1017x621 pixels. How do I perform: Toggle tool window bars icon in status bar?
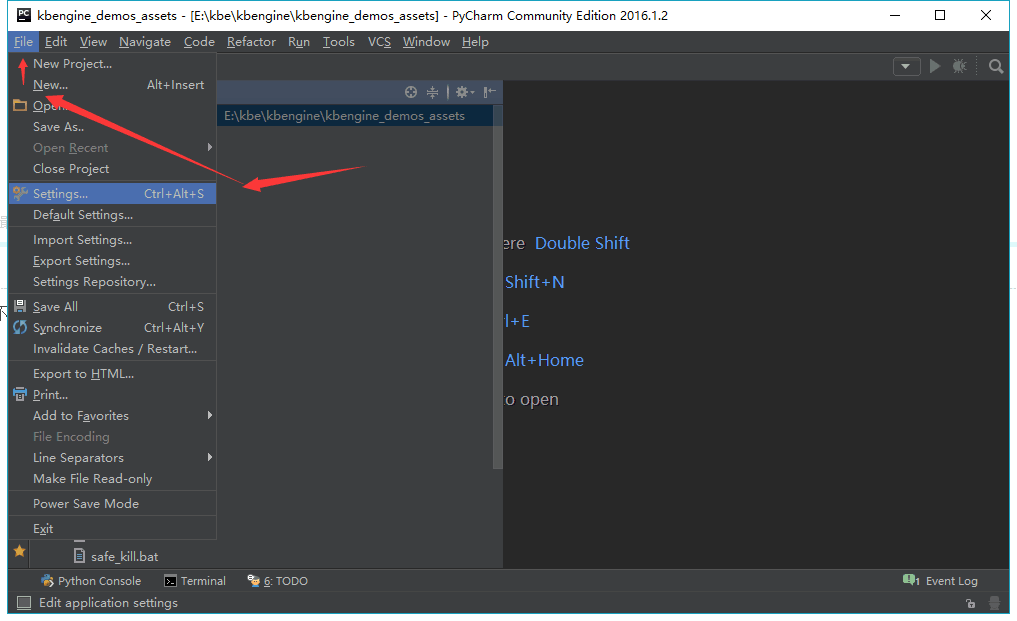coord(24,603)
